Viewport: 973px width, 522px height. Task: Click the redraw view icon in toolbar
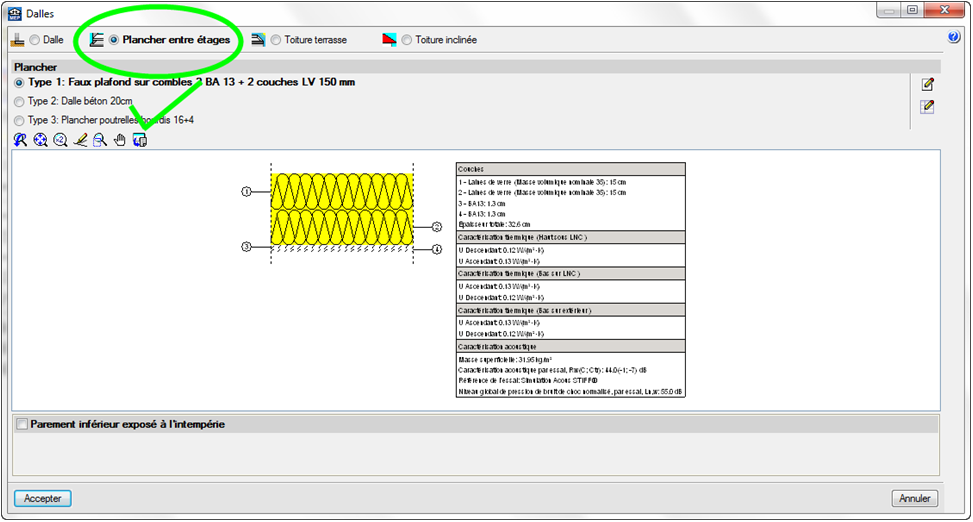(x=20, y=140)
